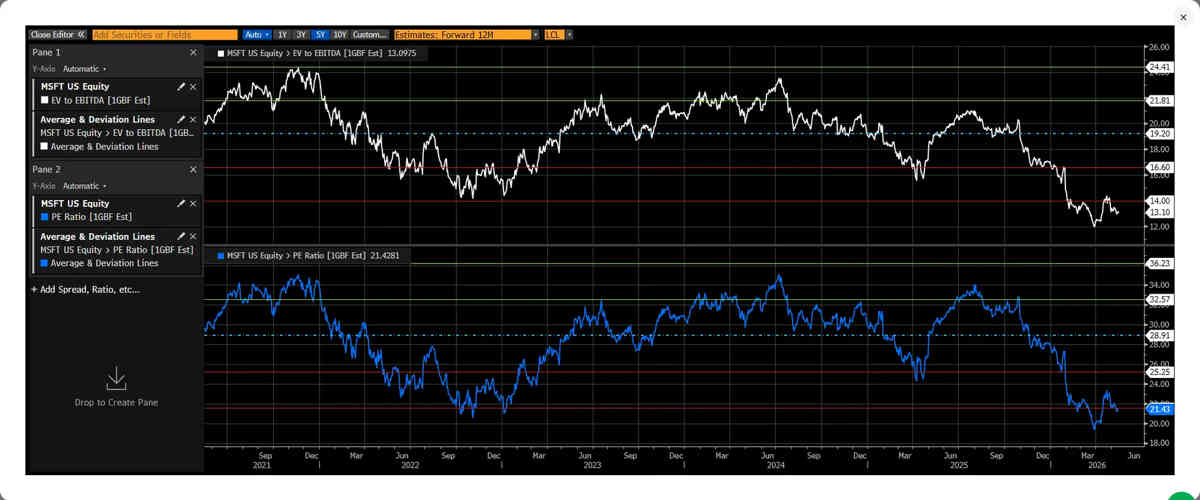Edit MSFT US Equity in Pane 1

click(181, 87)
